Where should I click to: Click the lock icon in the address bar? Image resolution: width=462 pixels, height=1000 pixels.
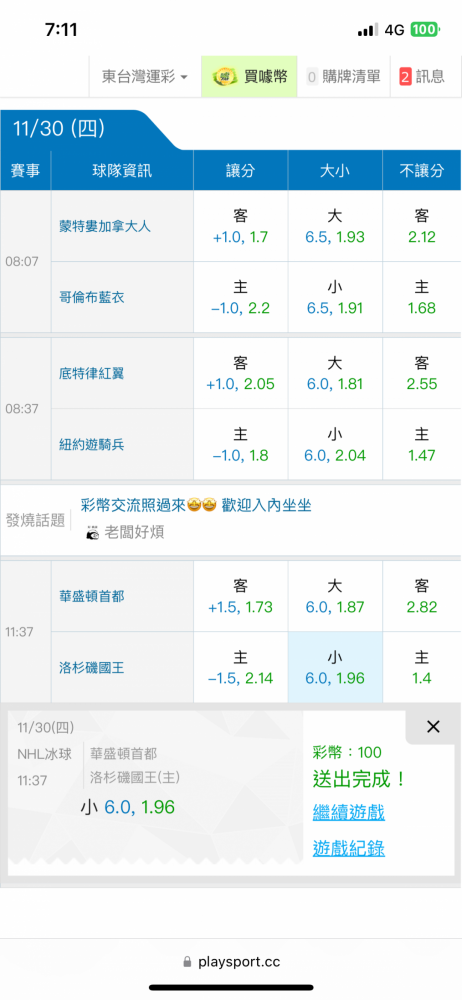[187, 962]
